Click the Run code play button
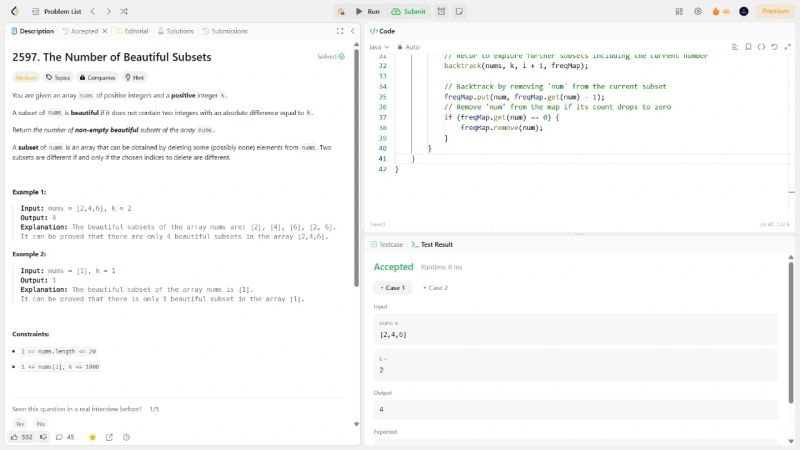Image resolution: width=800 pixels, height=450 pixels. 367,11
